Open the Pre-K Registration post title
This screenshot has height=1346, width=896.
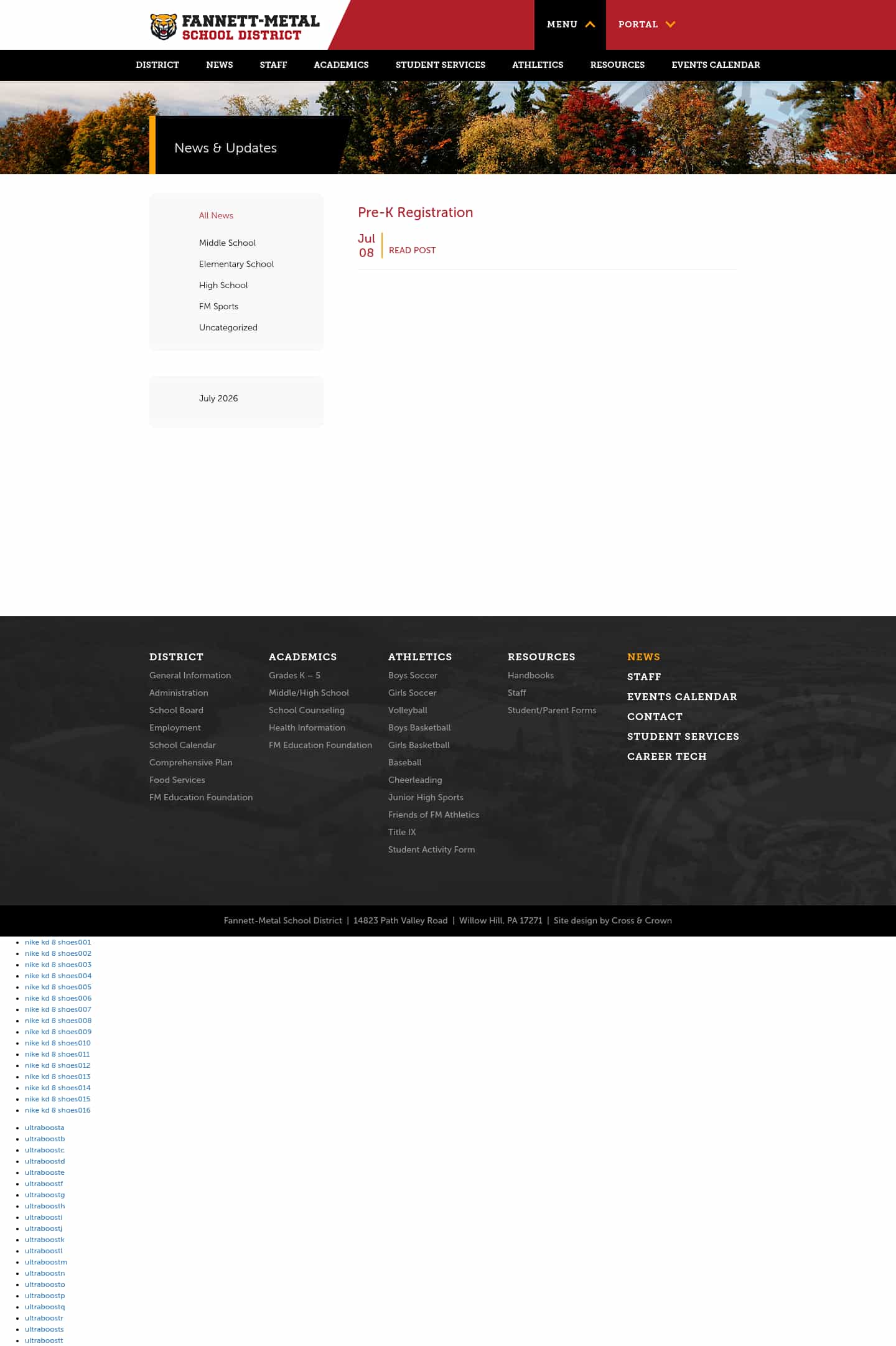pos(416,212)
